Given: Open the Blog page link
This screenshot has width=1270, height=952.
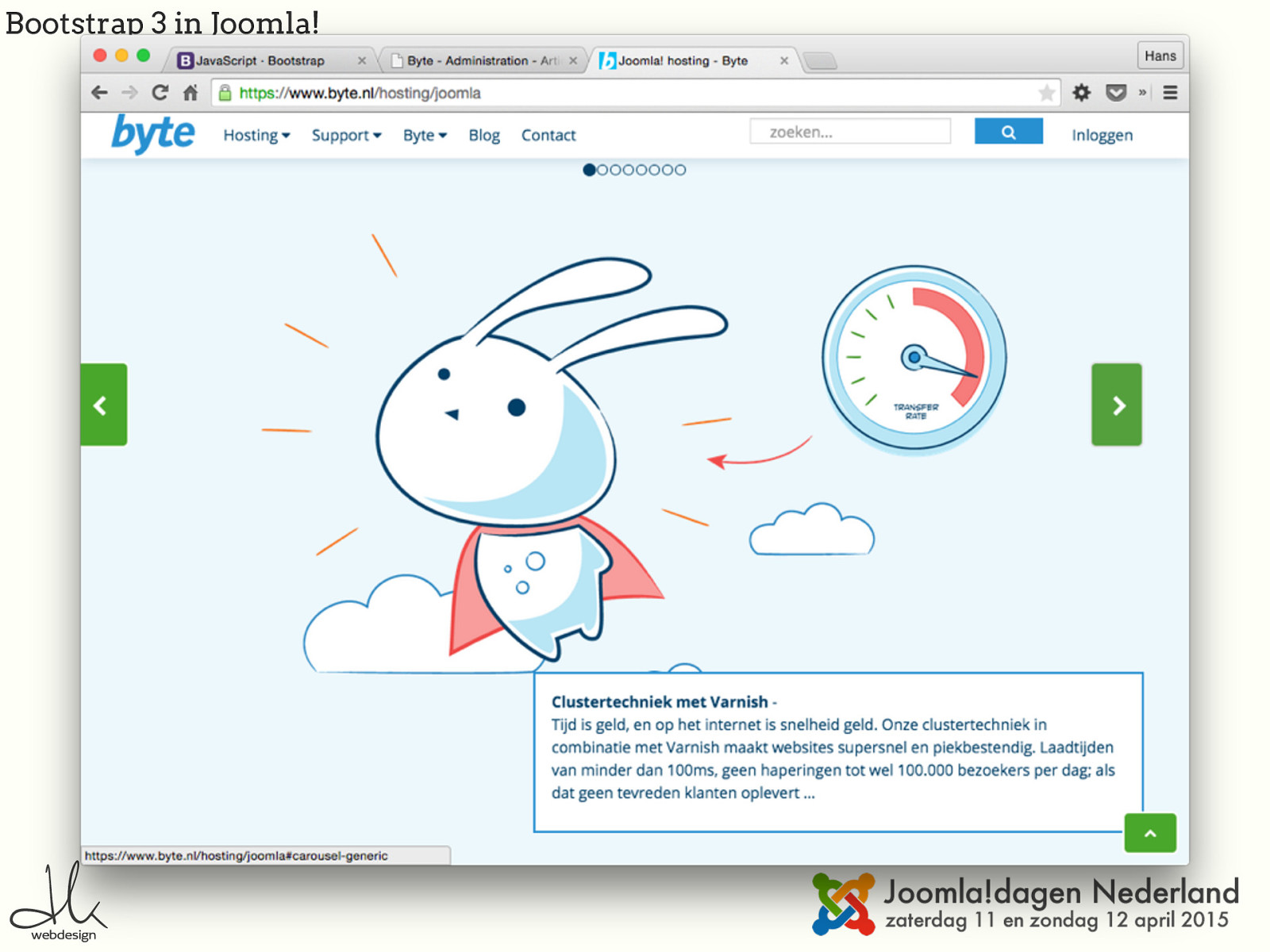Looking at the screenshot, I should click(484, 136).
